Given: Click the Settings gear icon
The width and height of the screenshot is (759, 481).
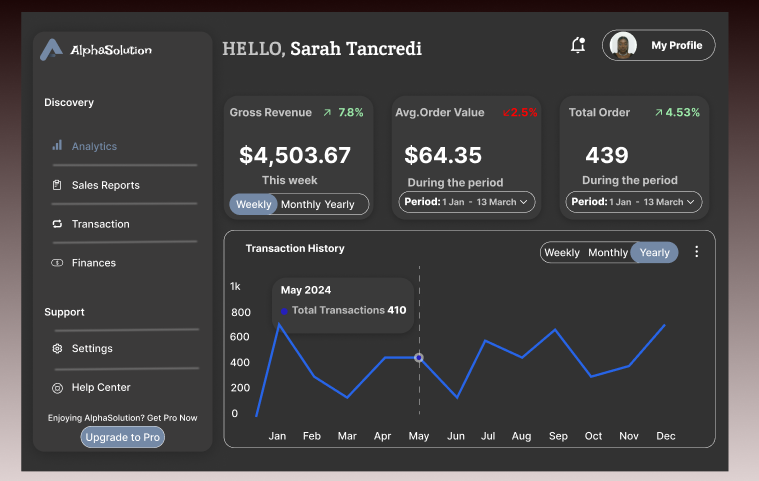Looking at the screenshot, I should point(57,349).
